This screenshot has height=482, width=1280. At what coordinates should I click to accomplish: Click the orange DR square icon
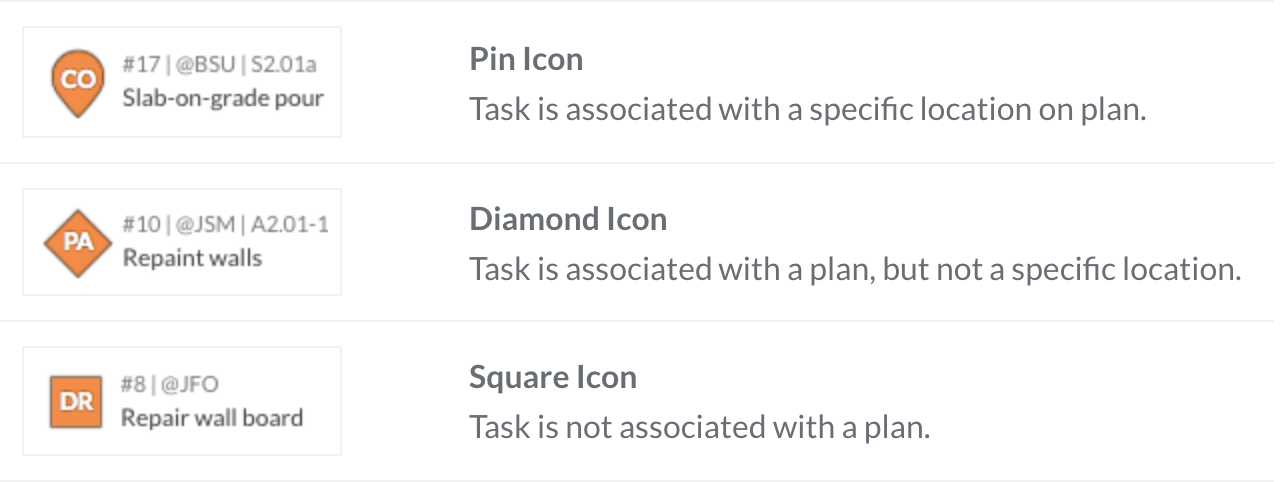76,401
